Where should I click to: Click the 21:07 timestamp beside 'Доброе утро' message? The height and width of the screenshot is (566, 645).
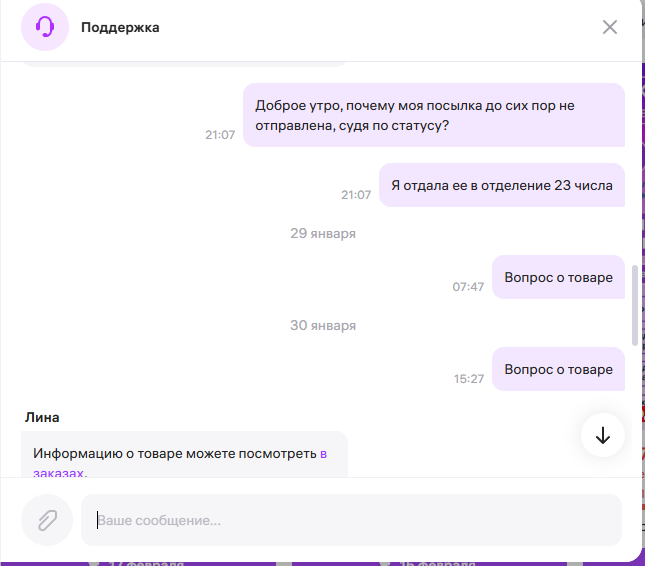(220, 134)
